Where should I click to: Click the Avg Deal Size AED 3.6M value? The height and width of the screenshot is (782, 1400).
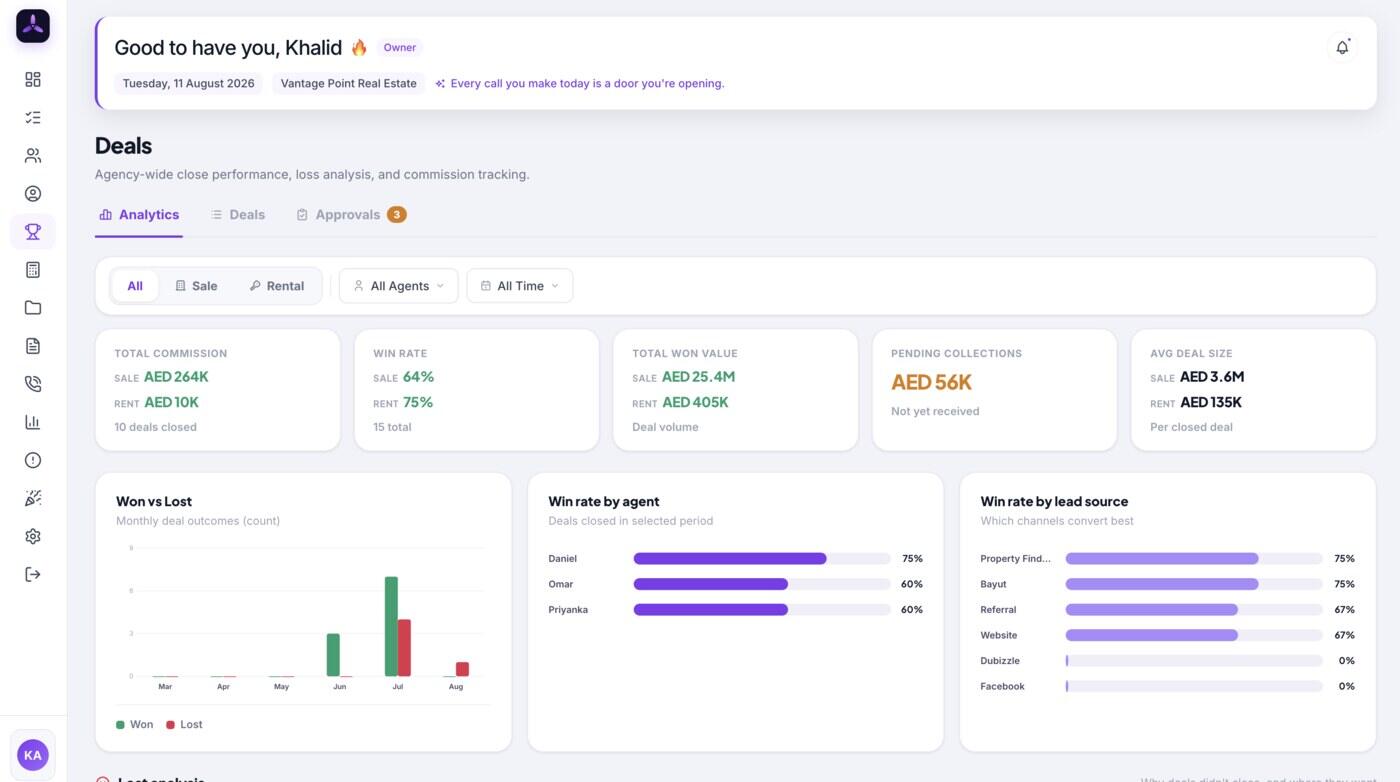coord(1212,377)
